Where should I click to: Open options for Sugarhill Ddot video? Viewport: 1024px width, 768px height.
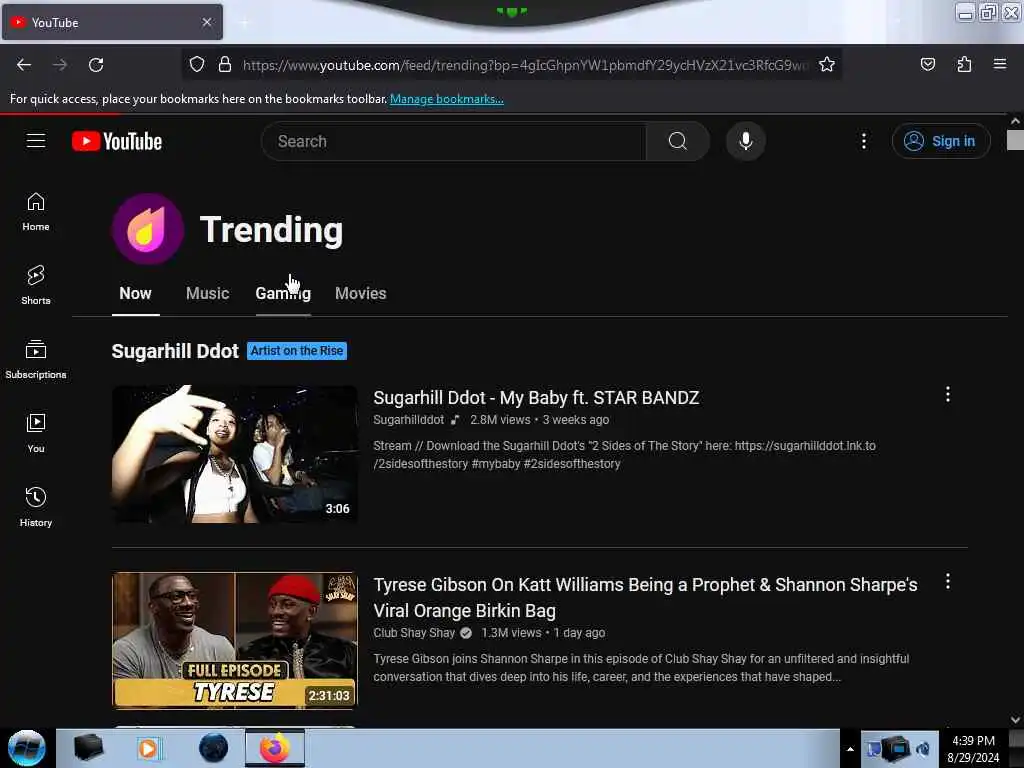pos(948,394)
